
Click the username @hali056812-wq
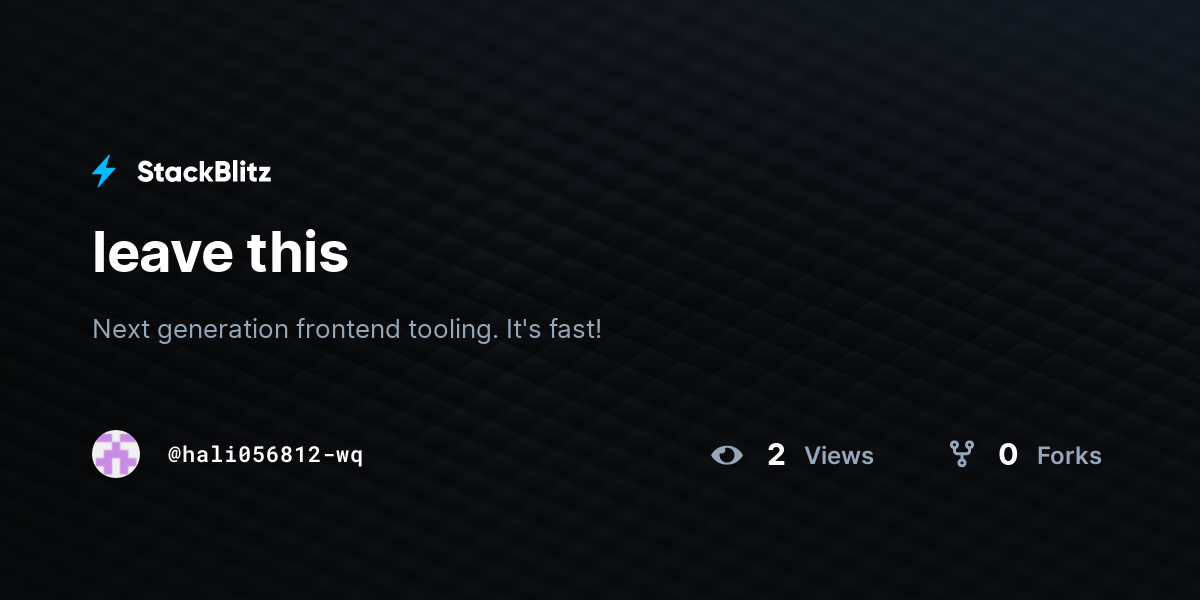tap(265, 455)
